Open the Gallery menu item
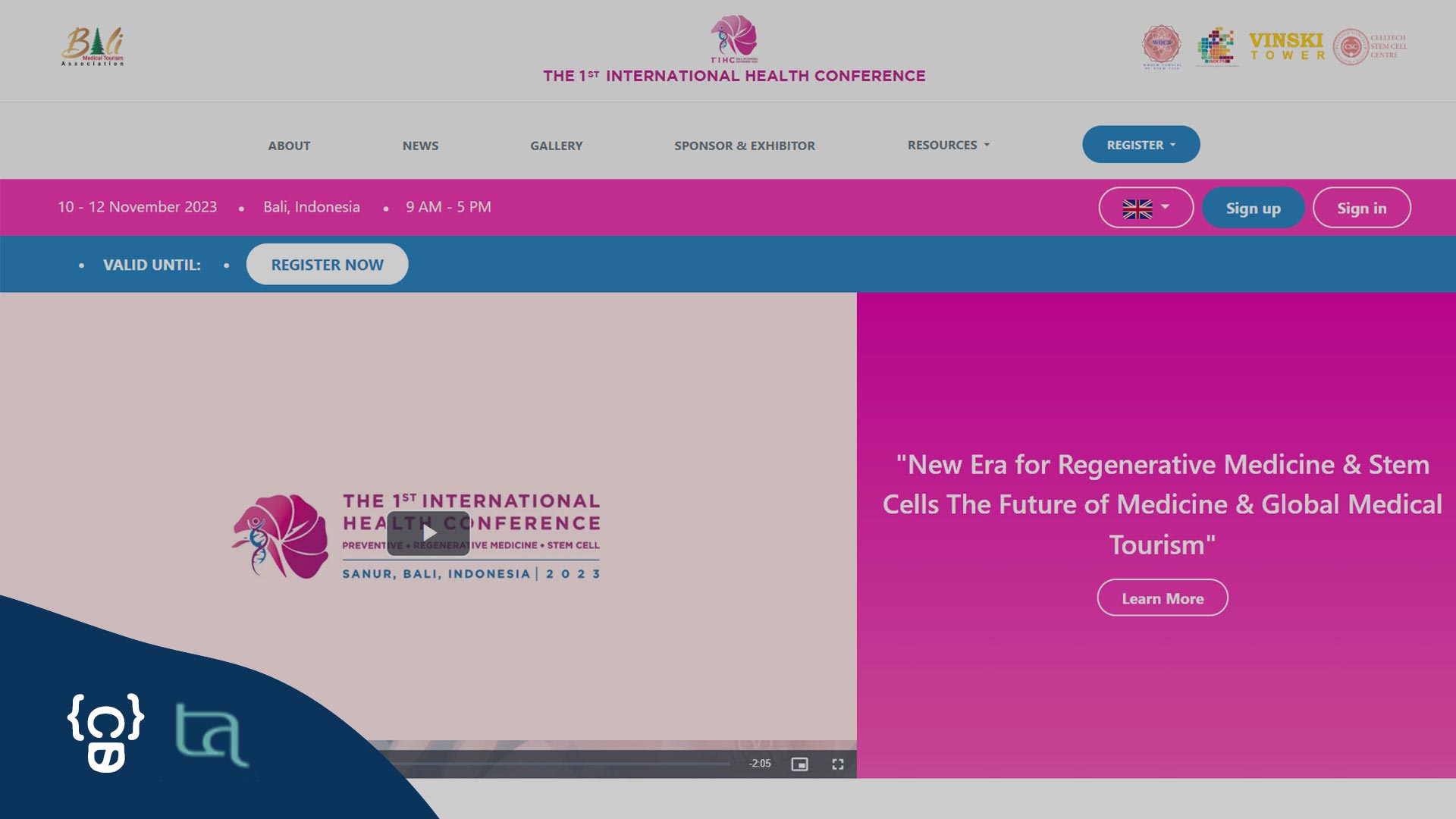Viewport: 1456px width, 819px height. [556, 146]
